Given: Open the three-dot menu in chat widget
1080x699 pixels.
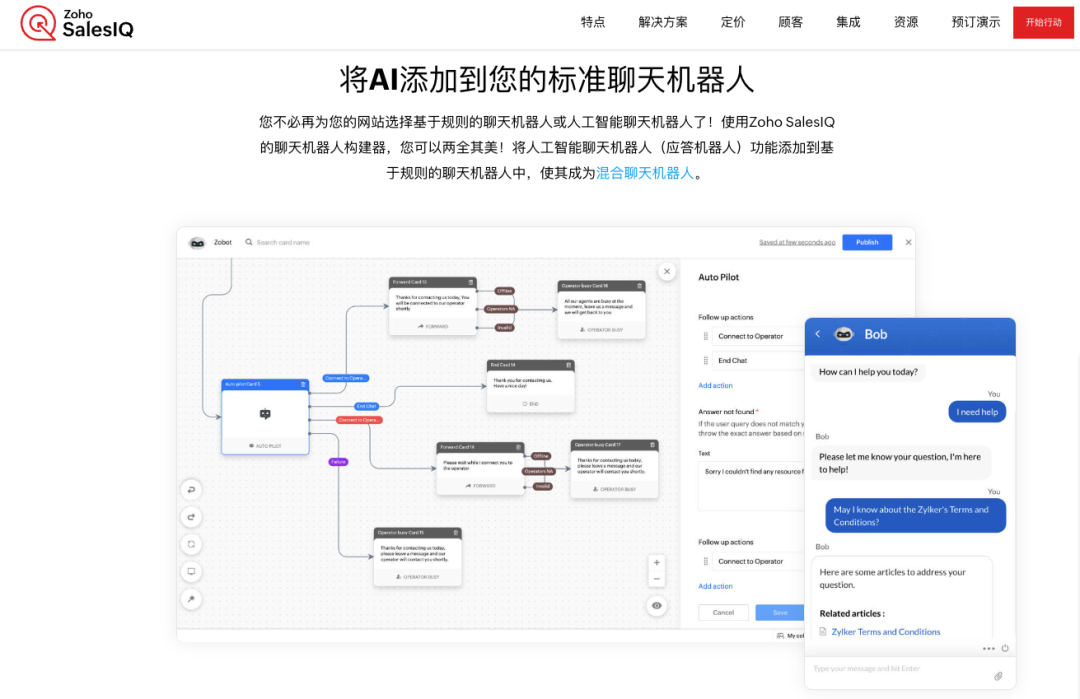Looking at the screenshot, I should tap(988, 649).
